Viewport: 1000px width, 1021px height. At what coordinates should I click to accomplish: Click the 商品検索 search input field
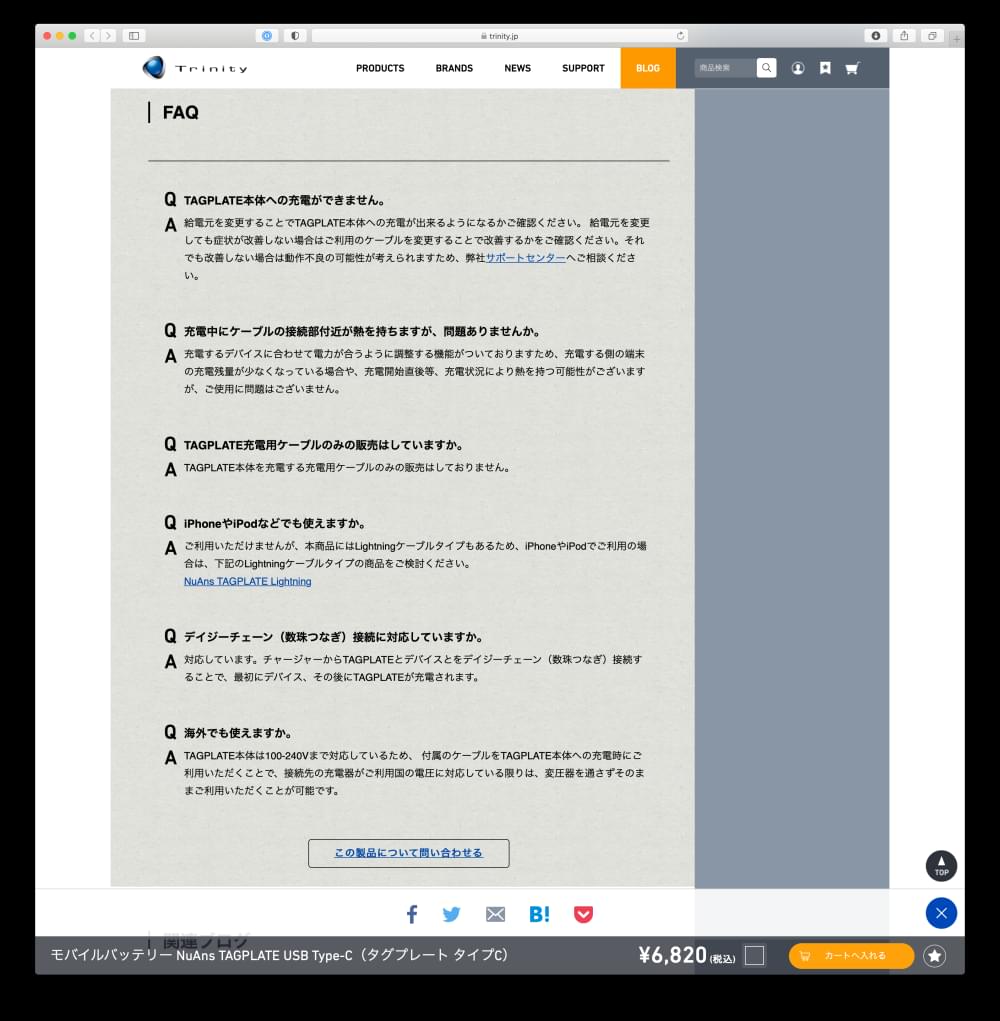coord(723,68)
